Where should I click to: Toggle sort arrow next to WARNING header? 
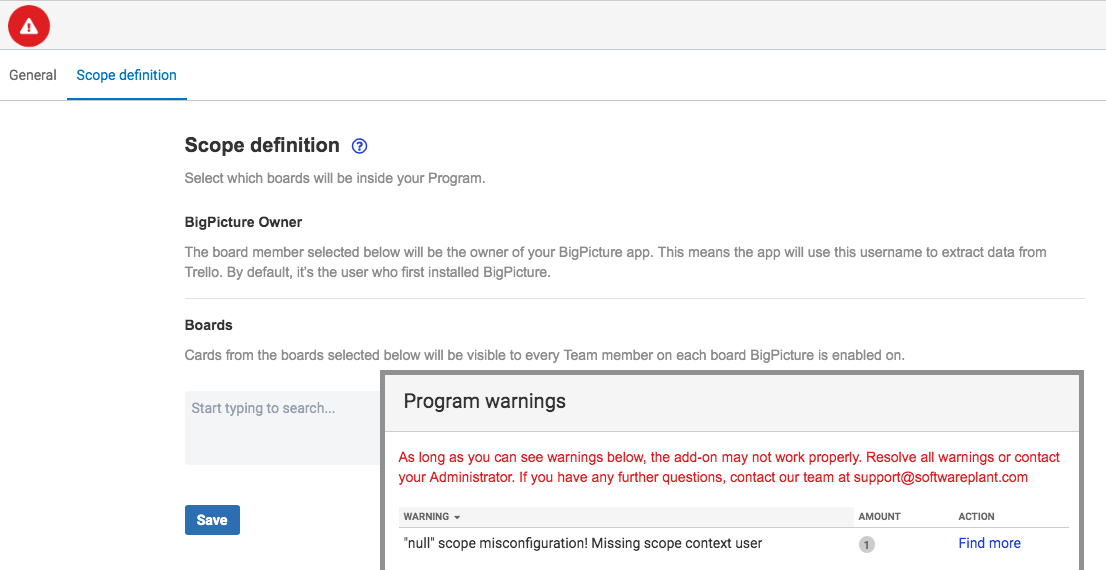[457, 518]
